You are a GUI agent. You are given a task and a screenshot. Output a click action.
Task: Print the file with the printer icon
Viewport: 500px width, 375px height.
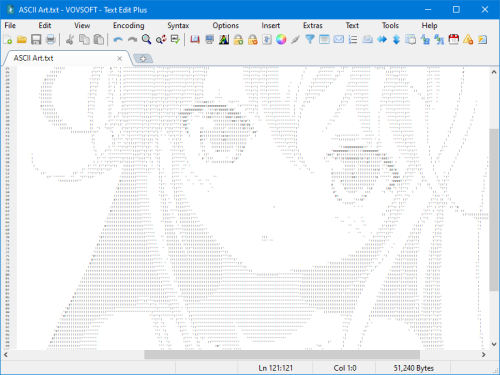point(50,40)
